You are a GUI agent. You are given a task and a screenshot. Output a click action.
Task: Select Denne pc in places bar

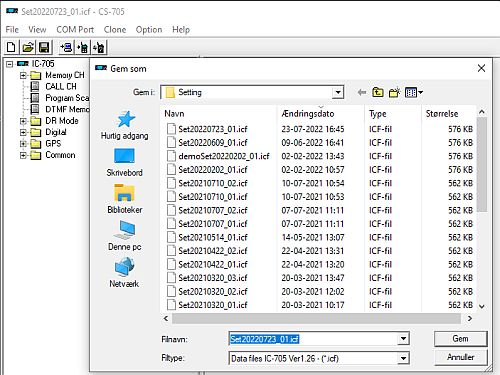pos(125,236)
